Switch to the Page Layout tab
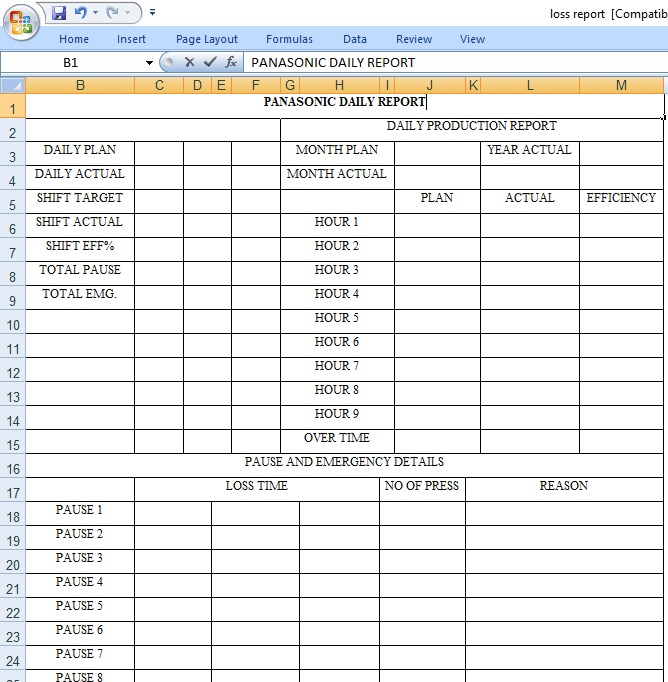The height and width of the screenshot is (682, 668). (207, 39)
